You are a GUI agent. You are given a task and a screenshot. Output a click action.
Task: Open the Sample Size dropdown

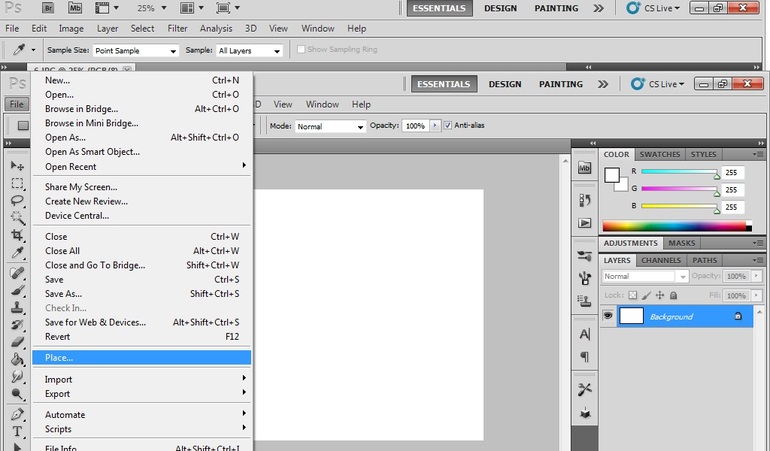135,50
